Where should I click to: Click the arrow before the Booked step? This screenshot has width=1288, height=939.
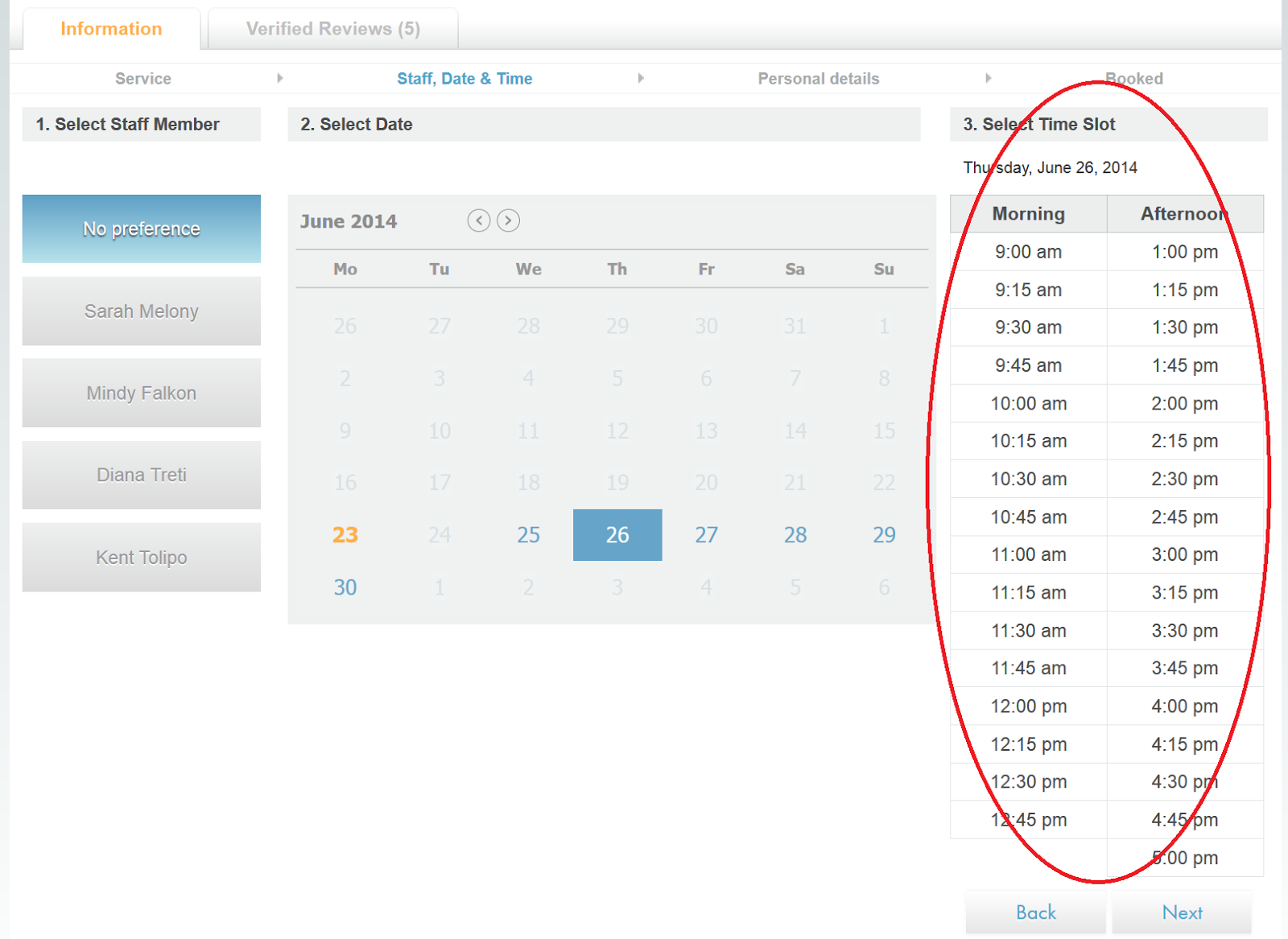pos(989,78)
